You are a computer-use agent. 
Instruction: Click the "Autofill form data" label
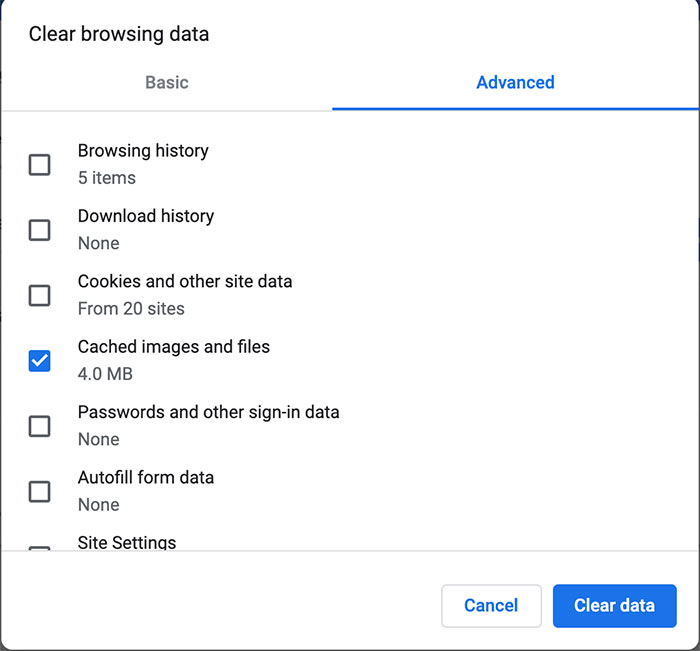point(146,478)
